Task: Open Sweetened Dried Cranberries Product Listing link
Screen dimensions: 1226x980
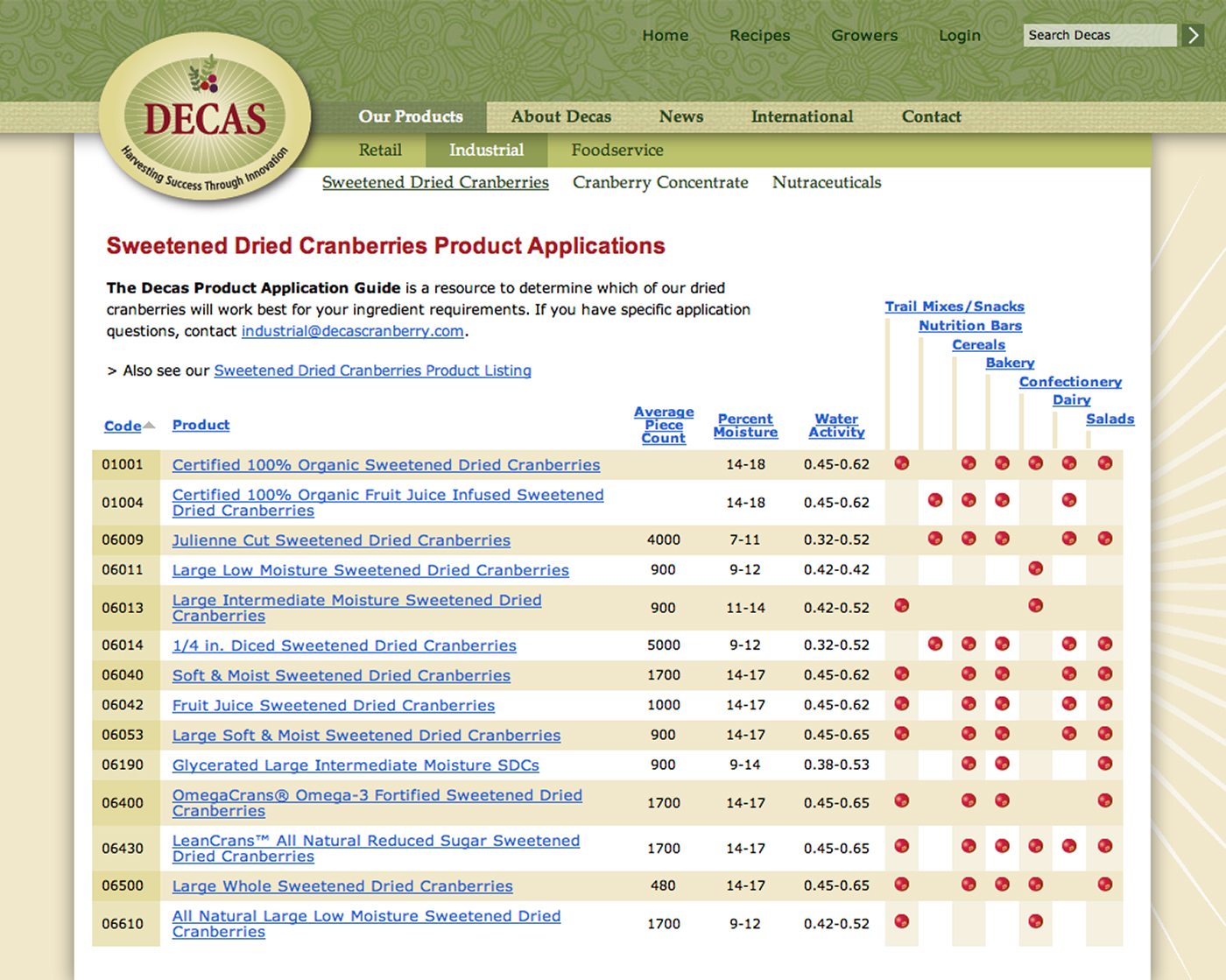Action: [x=373, y=370]
